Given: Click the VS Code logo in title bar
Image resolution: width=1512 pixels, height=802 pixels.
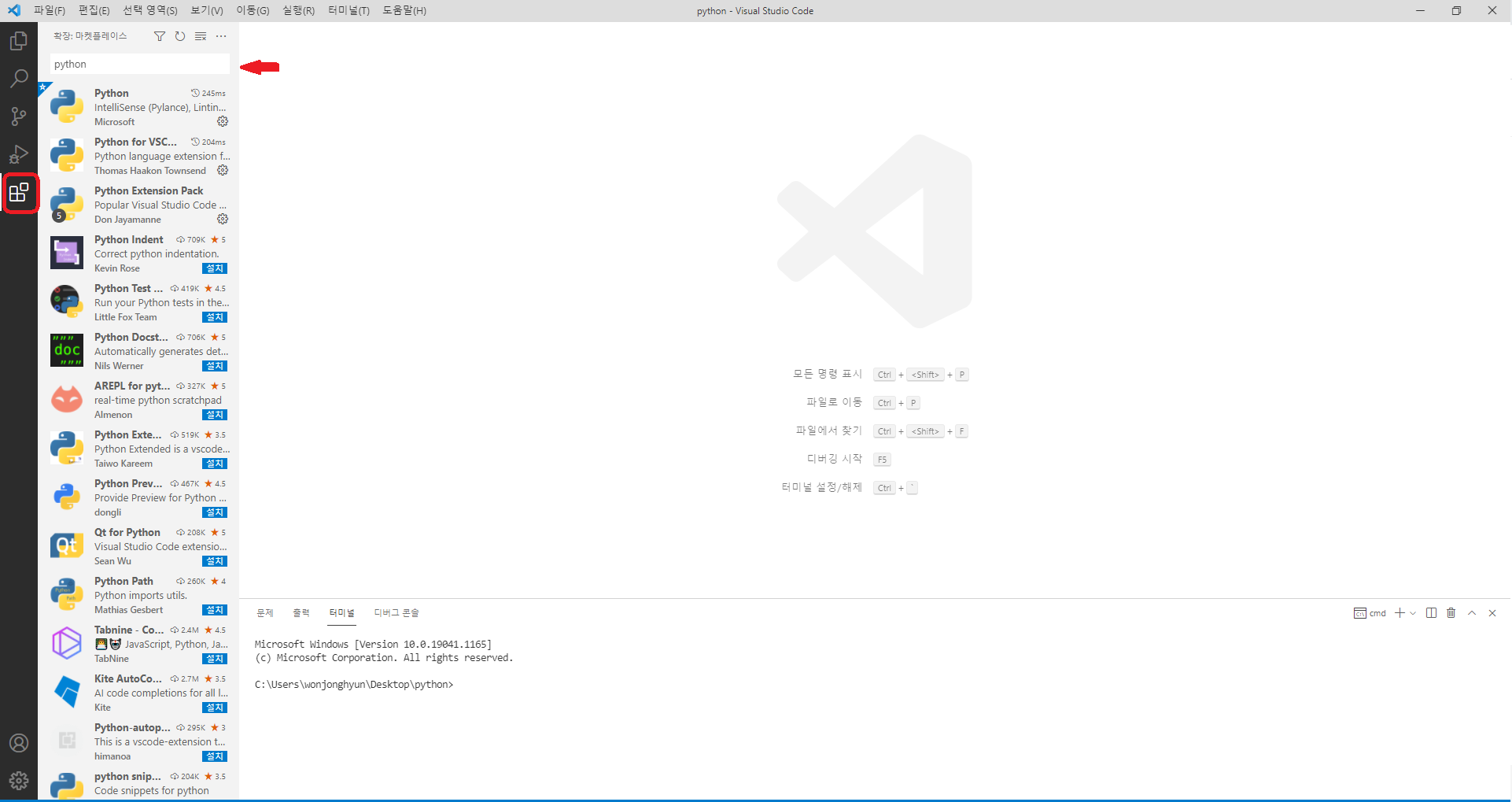Looking at the screenshot, I should [x=13, y=10].
